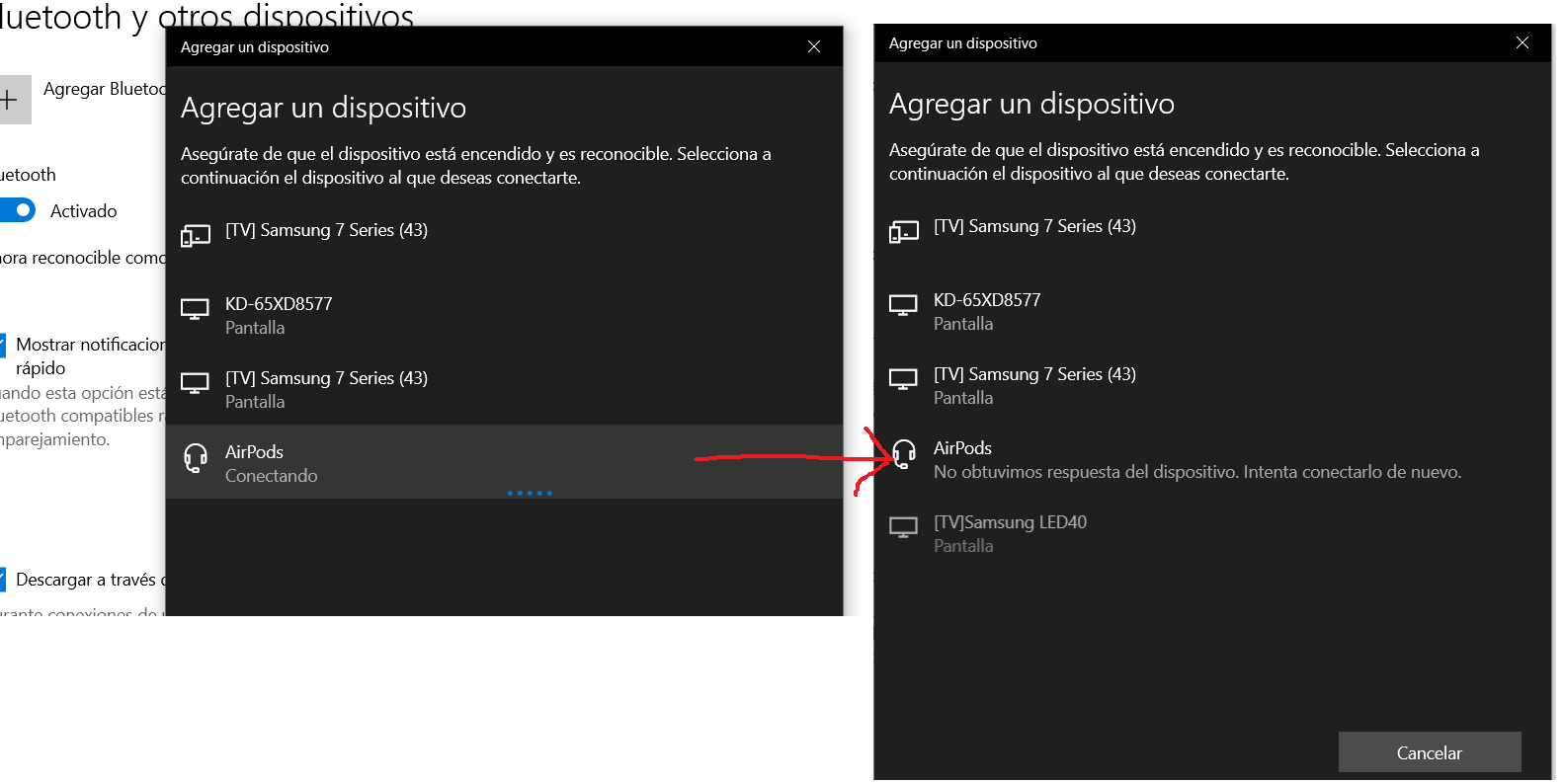Click the Agregar Bluetooth label in settings
The width and height of the screenshot is (1564, 784).
[104, 89]
